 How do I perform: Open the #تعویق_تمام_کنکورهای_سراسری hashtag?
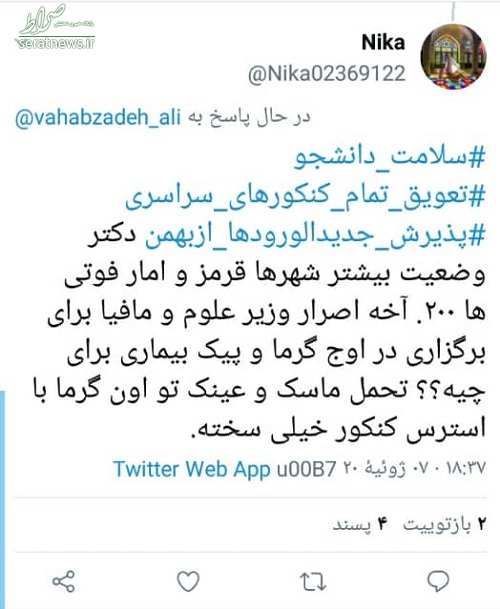tap(305, 197)
